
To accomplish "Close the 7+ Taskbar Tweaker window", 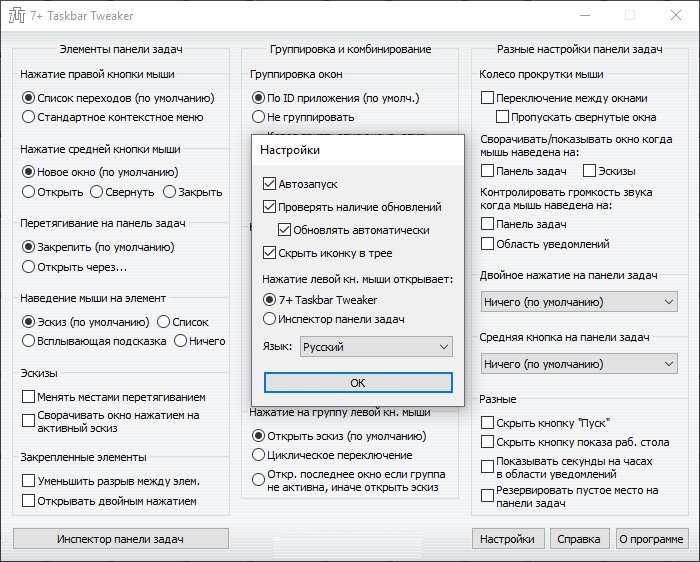I will coord(673,16).
